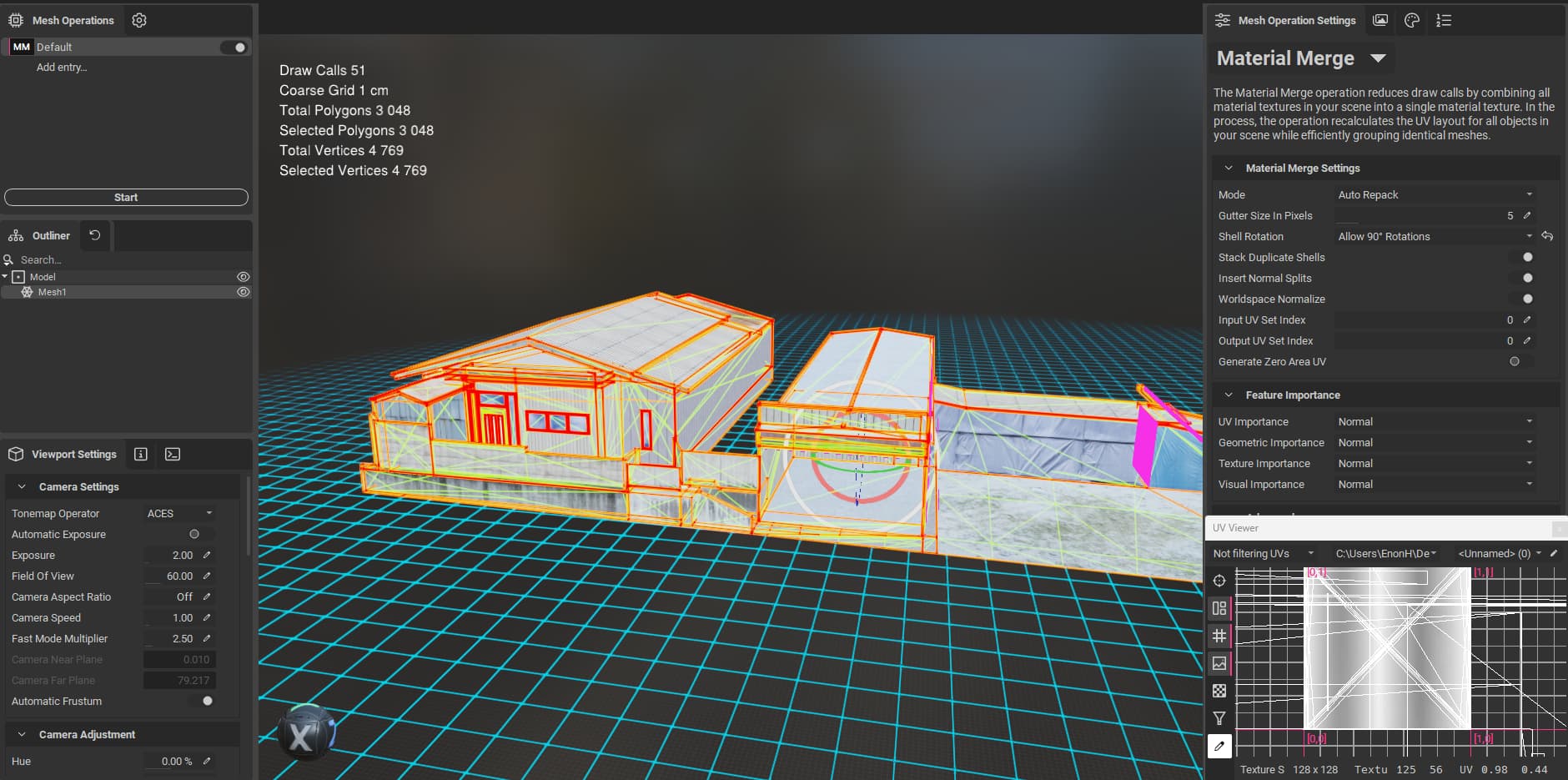Open the Mode dropdown showing Auto Repack

1435,194
